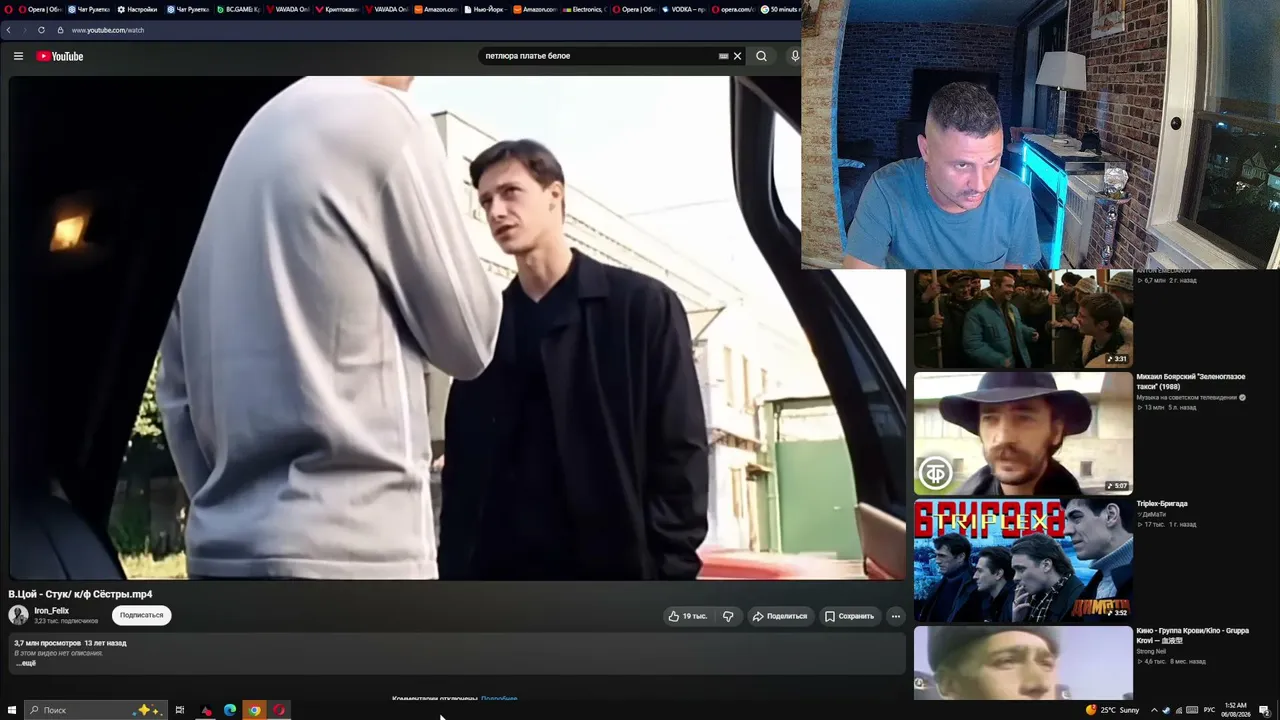Viewport: 1280px width, 720px height.
Task: Start voice search with the microphone
Action: point(795,56)
